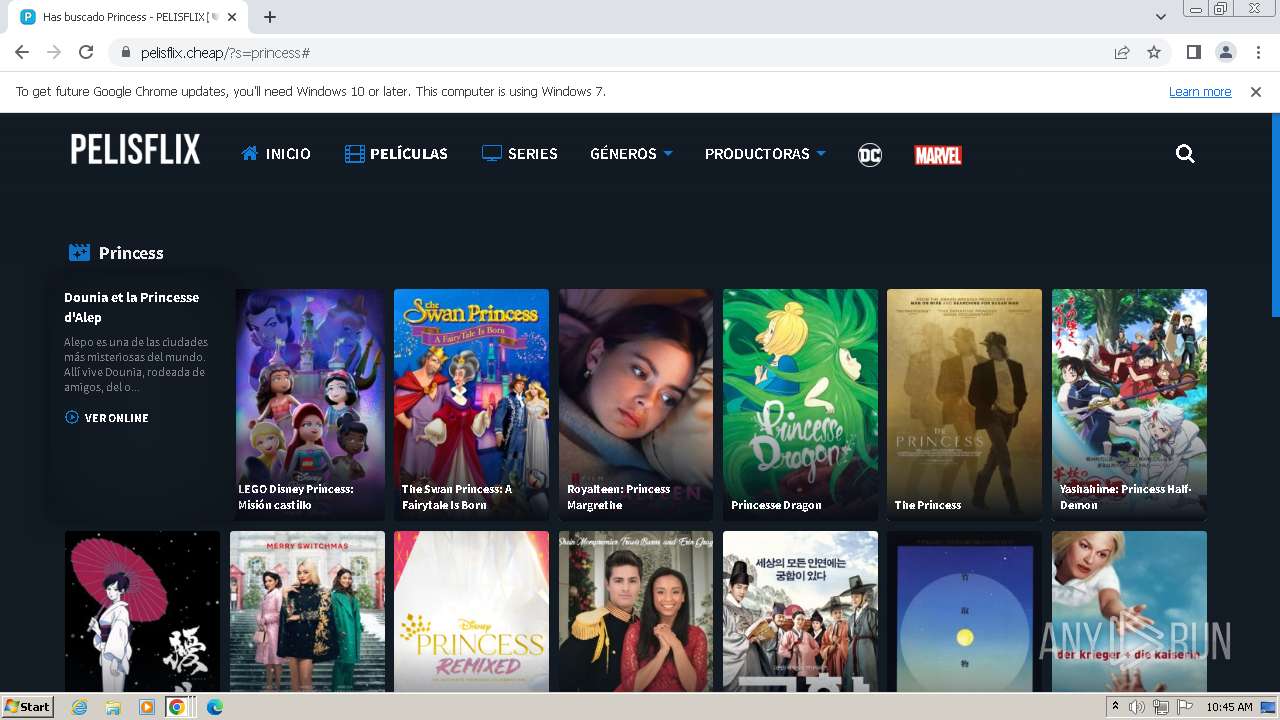
Task: Open The Princess poster
Action: (x=964, y=404)
